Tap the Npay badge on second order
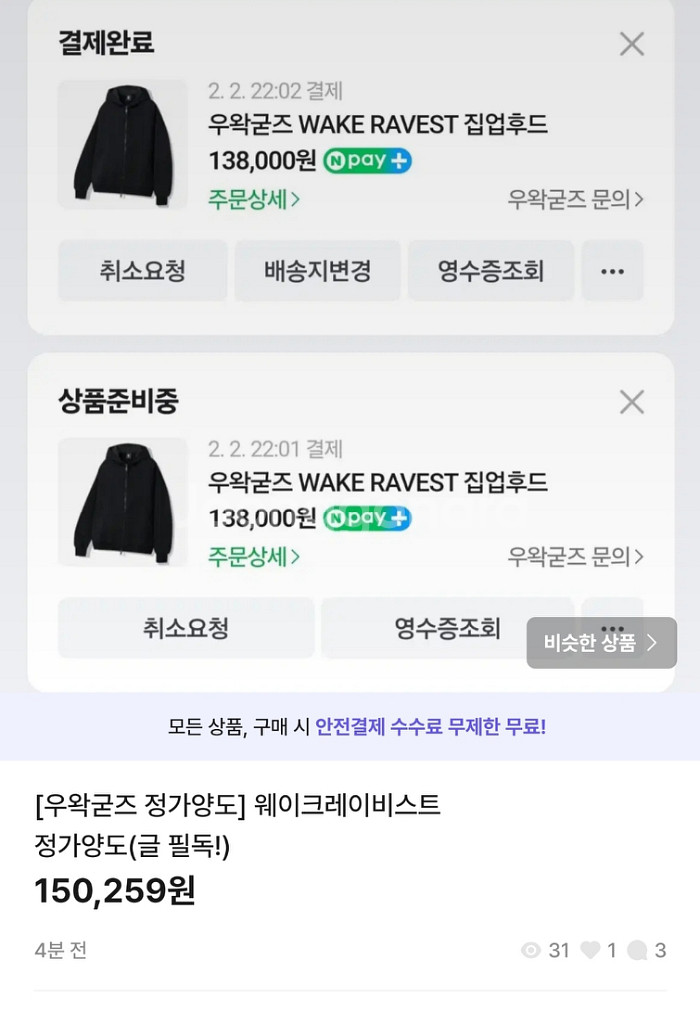The width and height of the screenshot is (700, 1024). point(367,518)
